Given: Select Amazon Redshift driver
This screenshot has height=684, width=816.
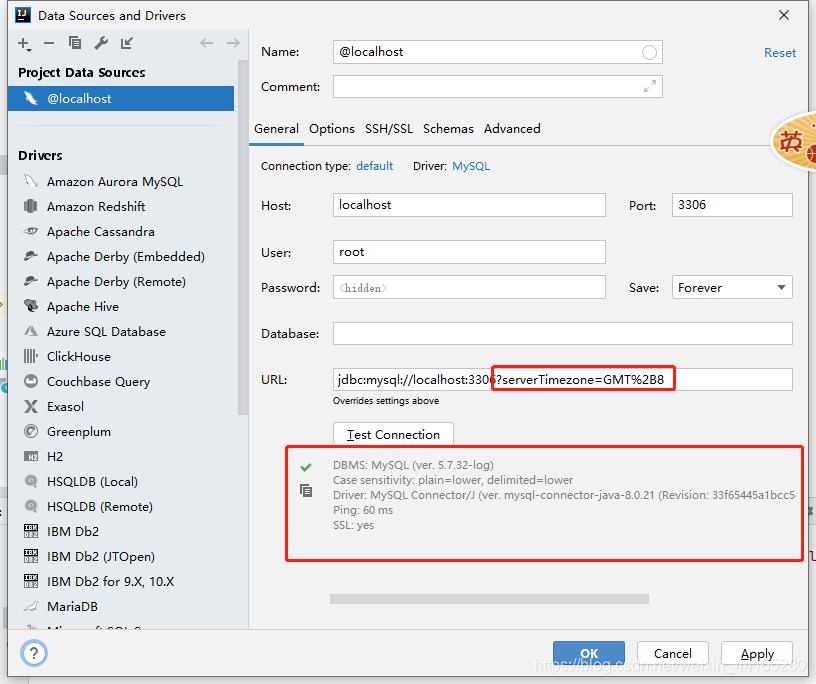Looking at the screenshot, I should click(x=96, y=207).
